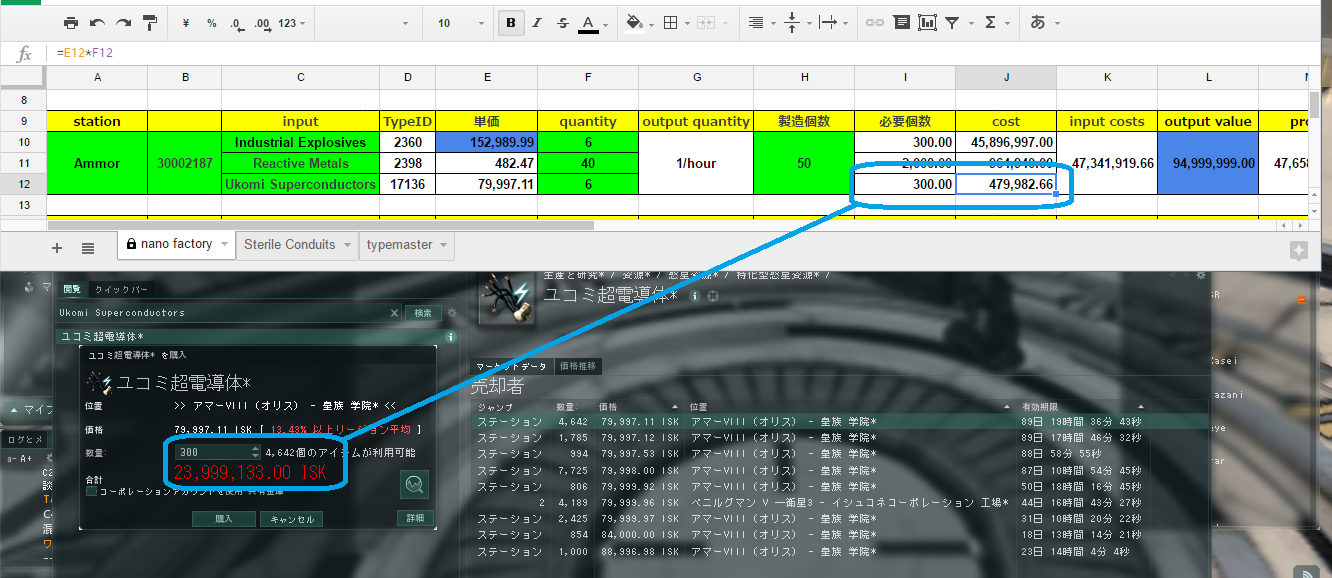Open the input tools あ dropdown
This screenshot has width=1332, height=578.
click(1044, 22)
